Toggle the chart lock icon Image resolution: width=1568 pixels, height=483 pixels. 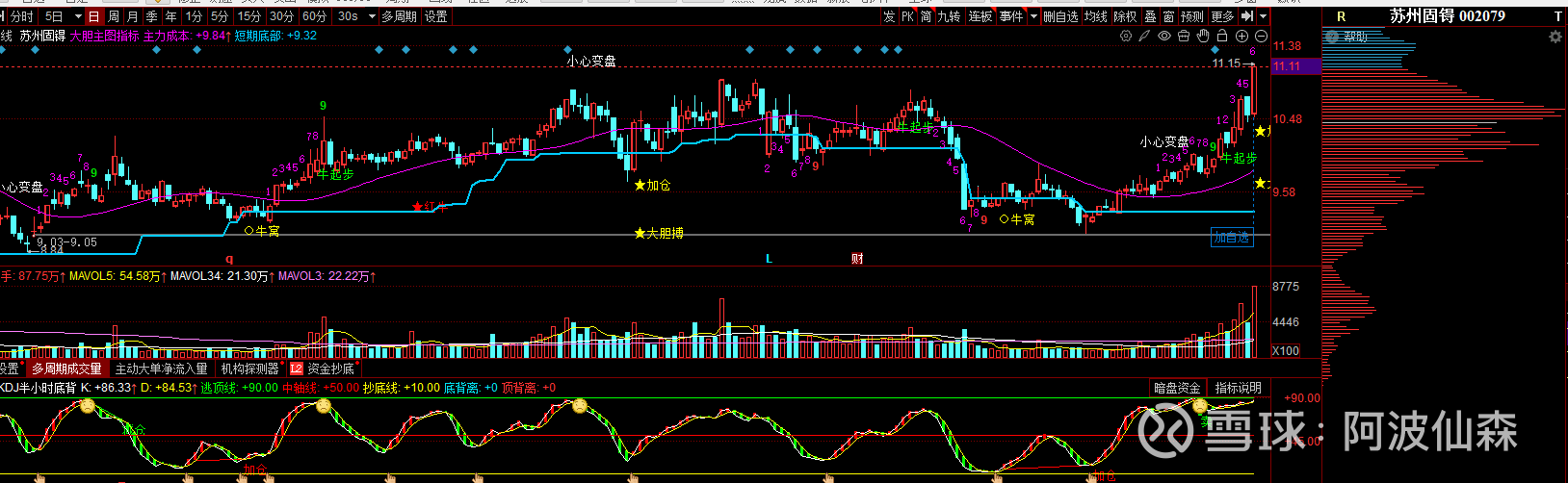pos(1222,36)
